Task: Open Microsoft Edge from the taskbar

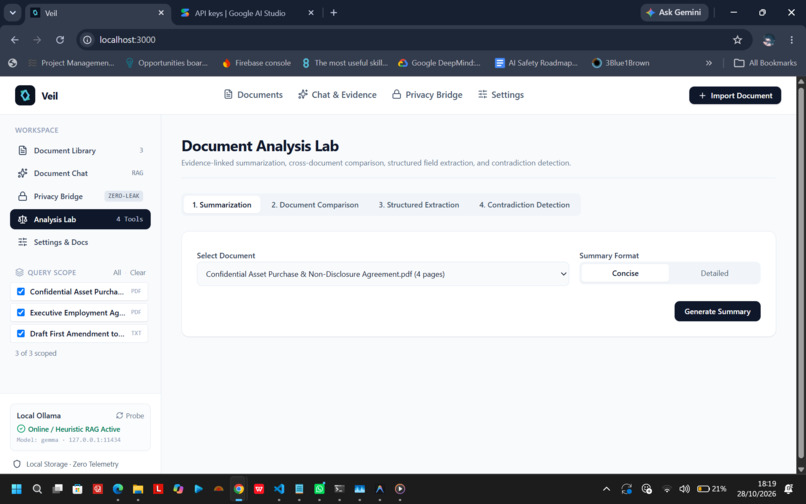Action: (118, 489)
